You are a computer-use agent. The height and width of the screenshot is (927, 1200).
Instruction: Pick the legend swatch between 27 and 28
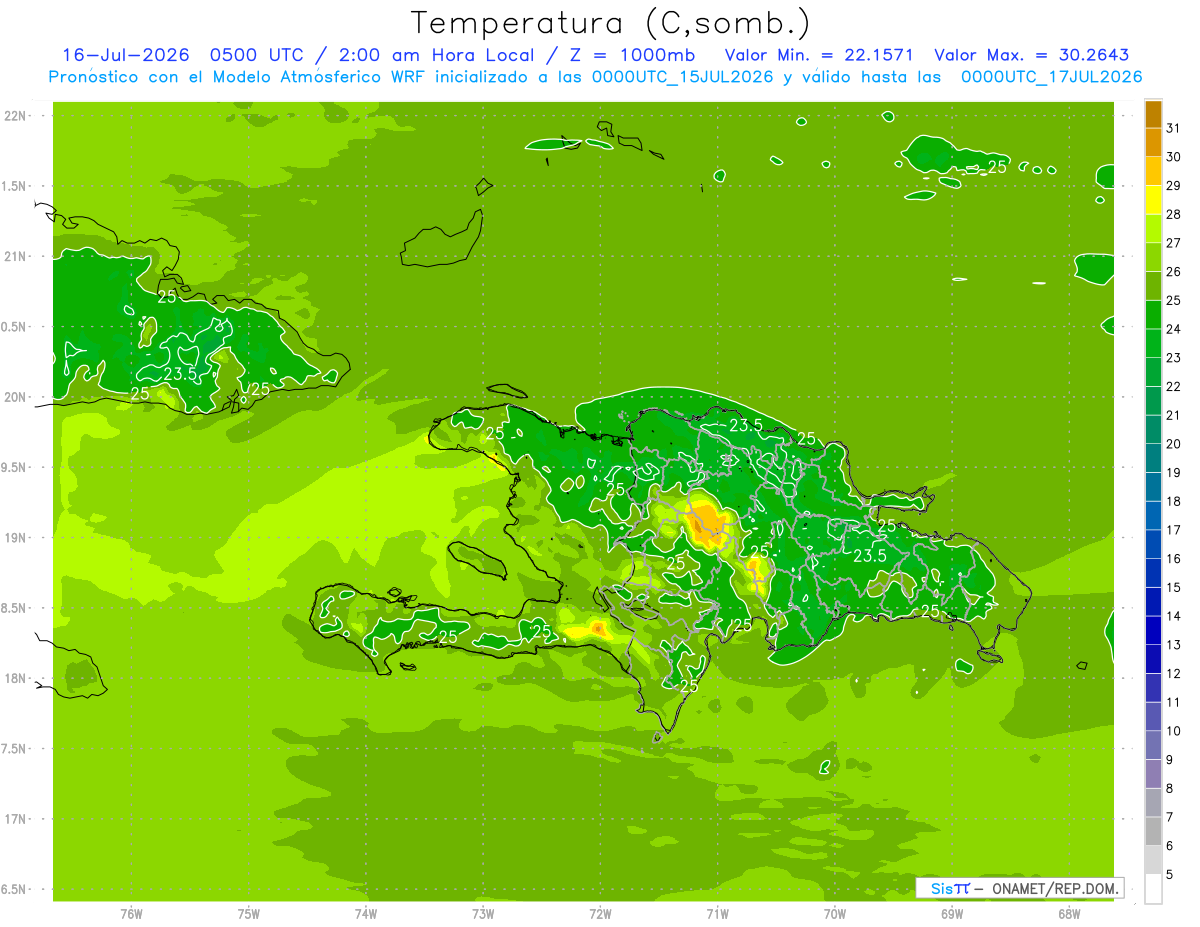coord(1153,229)
